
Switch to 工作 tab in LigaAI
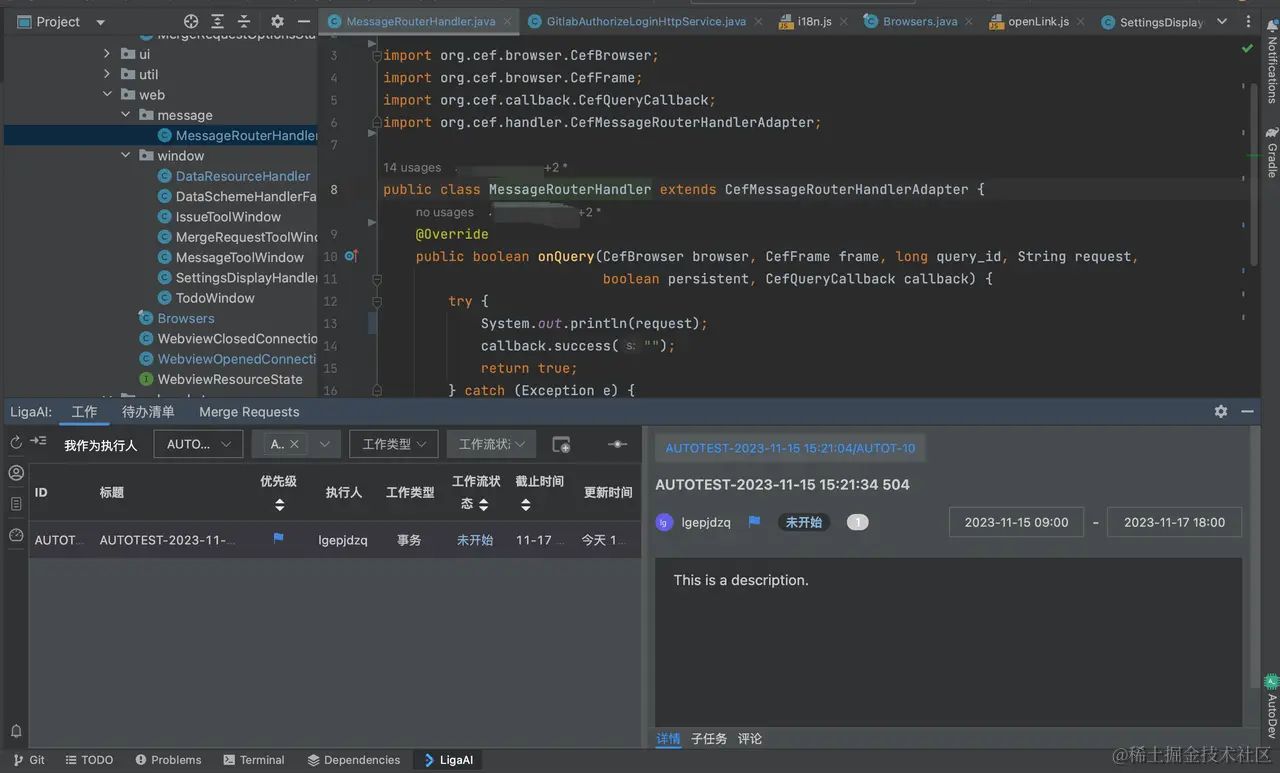(84, 412)
